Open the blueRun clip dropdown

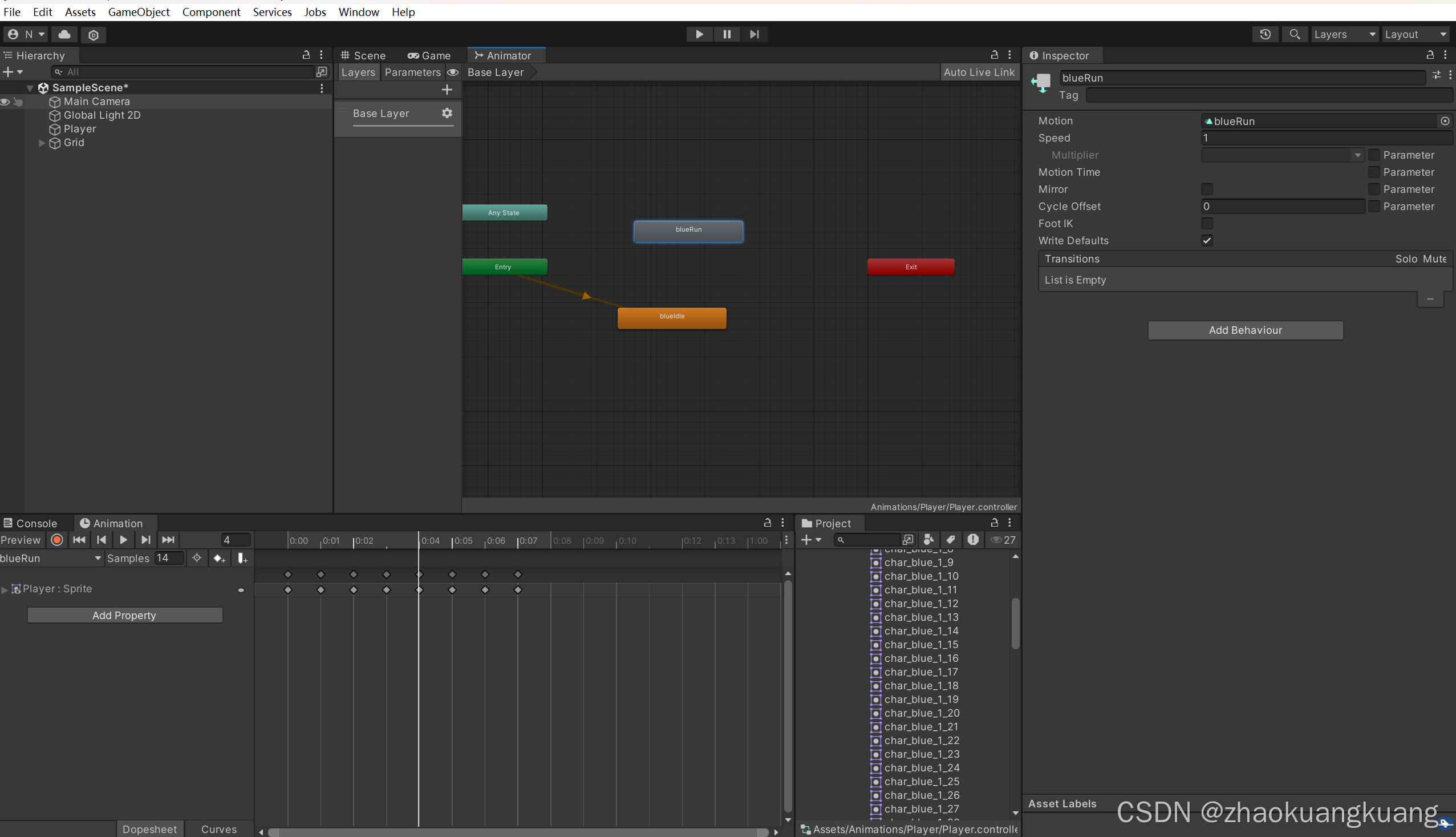click(x=52, y=558)
